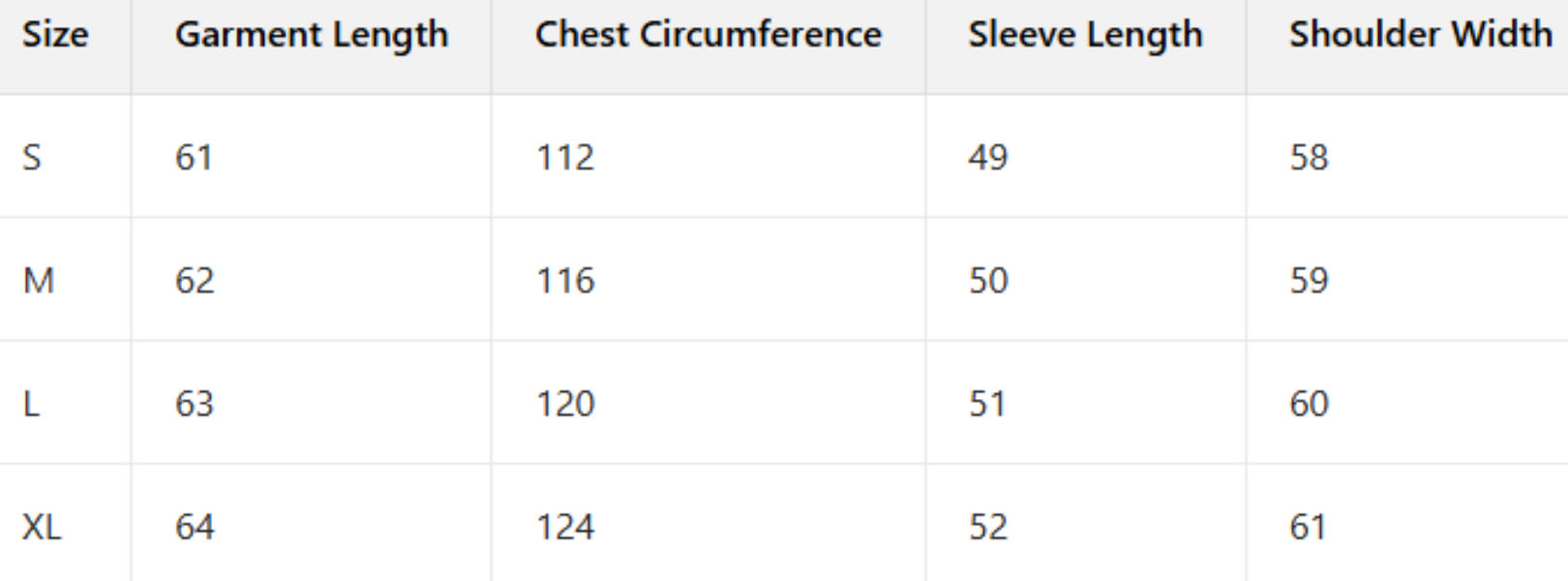Select shoulder width value 58
The image size is (1568, 581).
[1309, 157]
